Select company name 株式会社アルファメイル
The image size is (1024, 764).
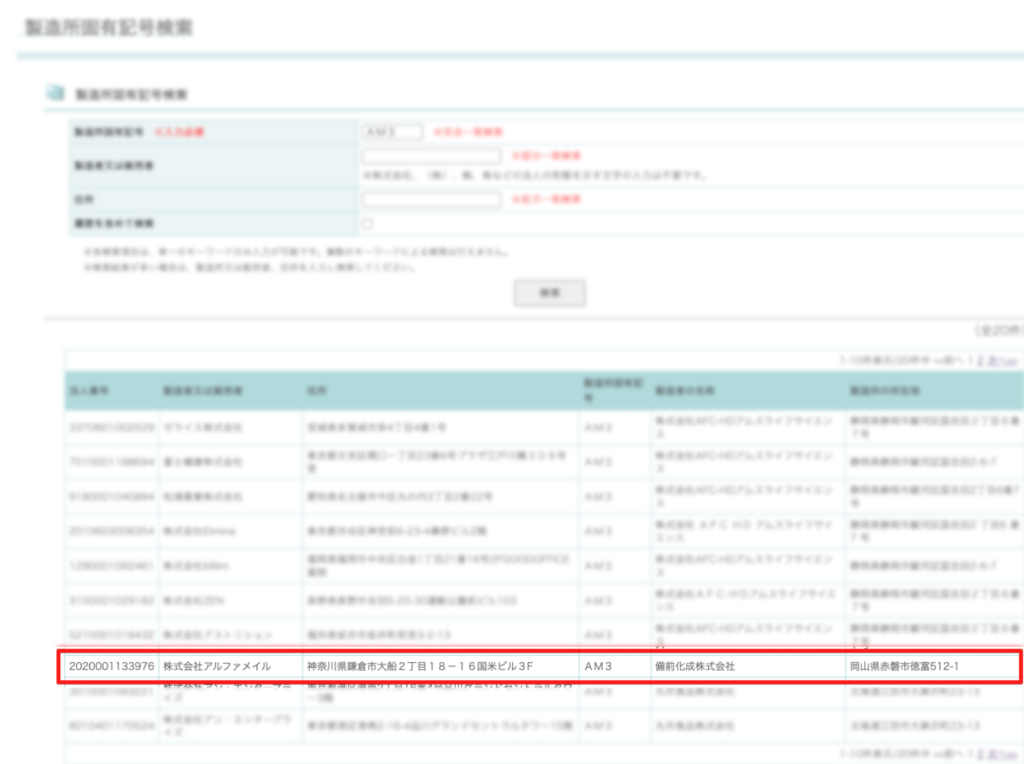(x=217, y=666)
